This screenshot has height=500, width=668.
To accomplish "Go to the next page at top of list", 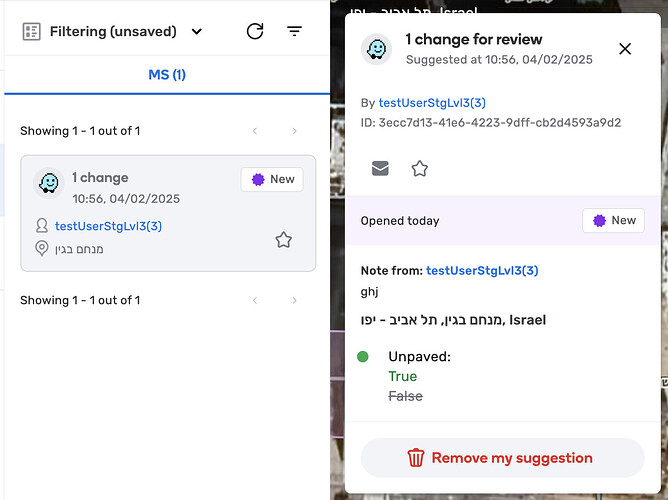I will [294, 131].
